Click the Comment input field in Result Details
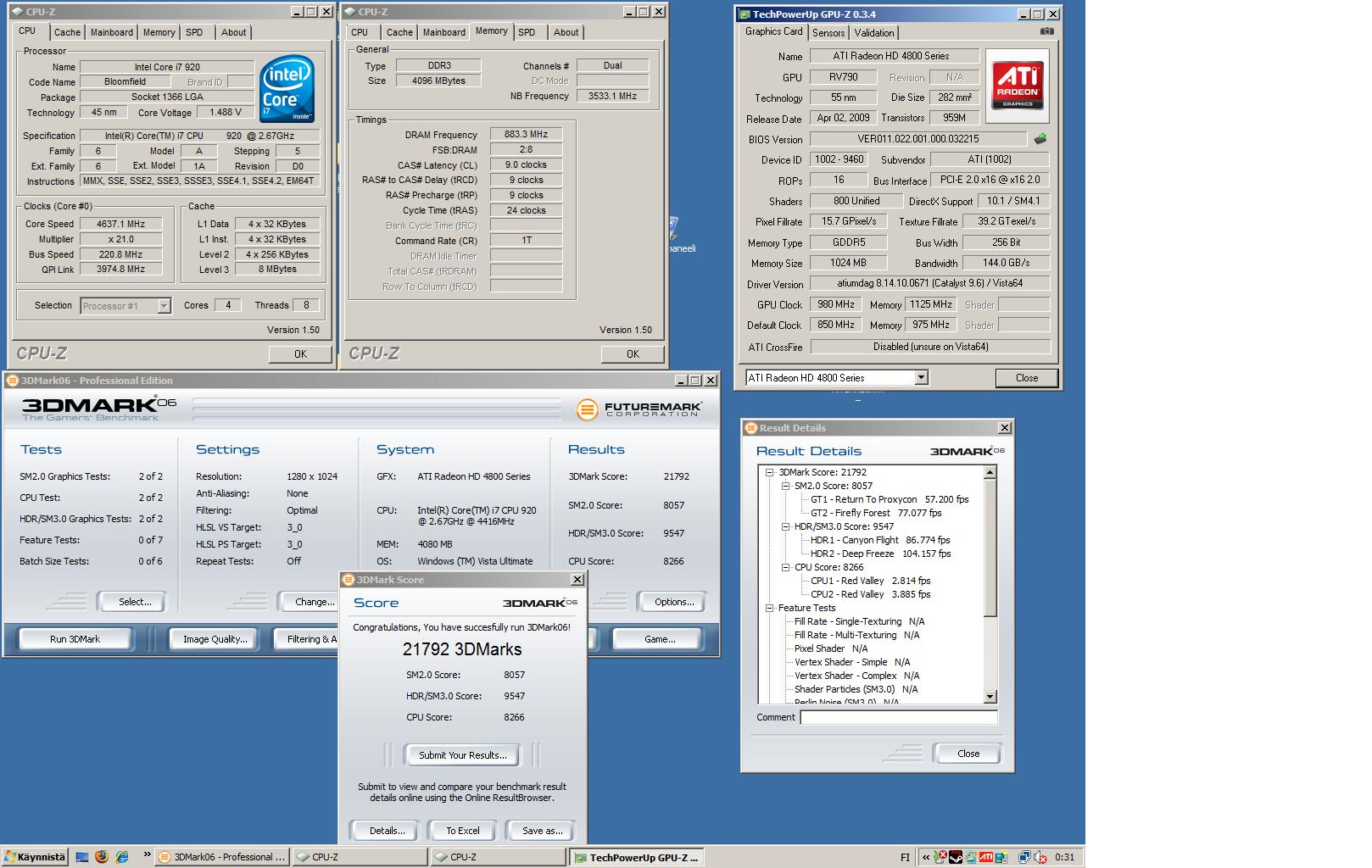This screenshot has height=868, width=1372. click(x=899, y=717)
